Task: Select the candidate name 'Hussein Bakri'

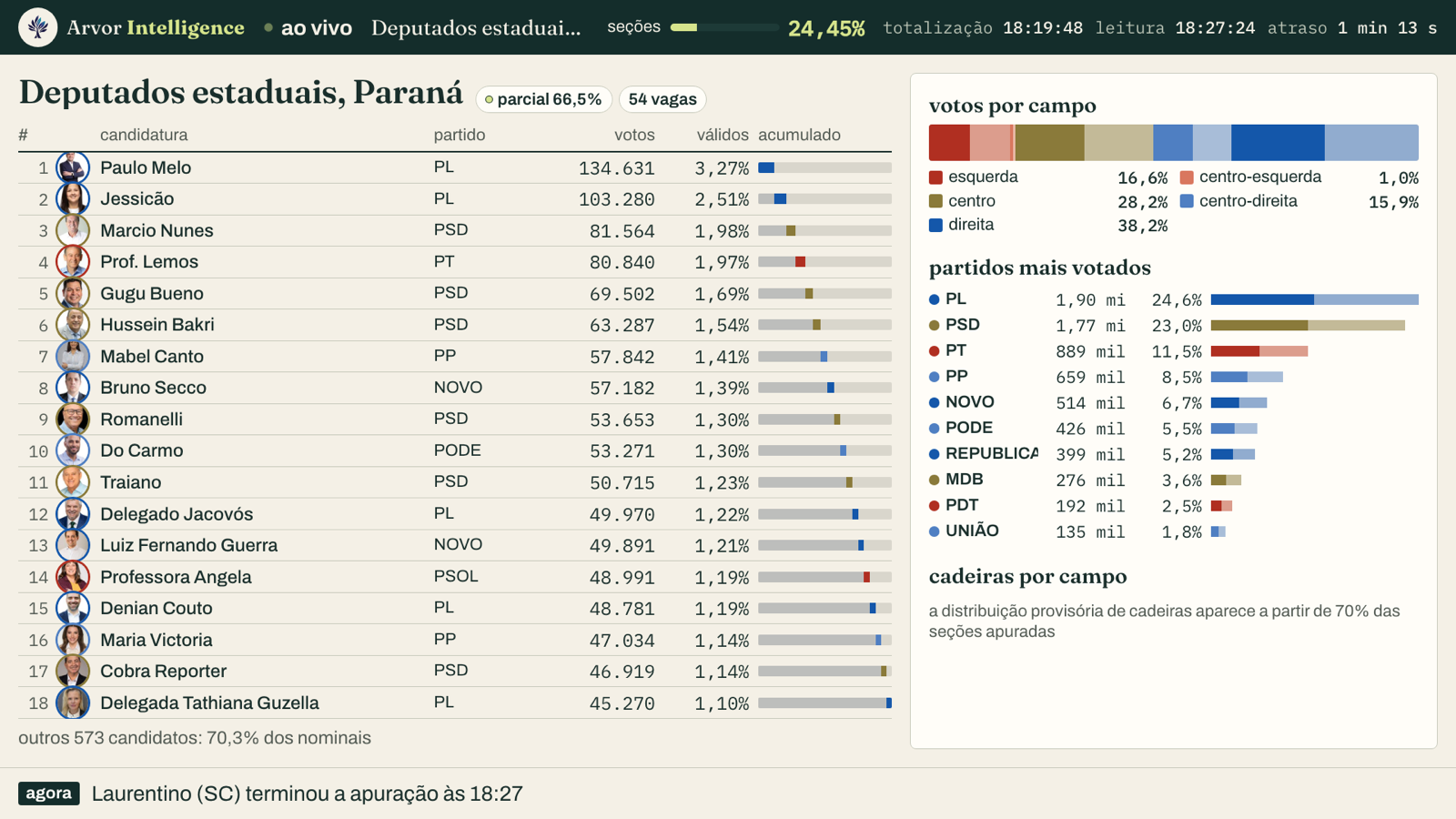Action: (157, 325)
